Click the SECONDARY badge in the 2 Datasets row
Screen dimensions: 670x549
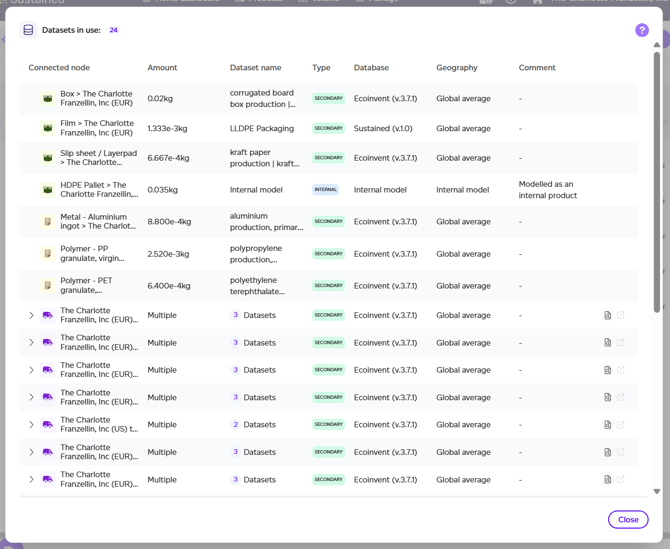pos(328,424)
